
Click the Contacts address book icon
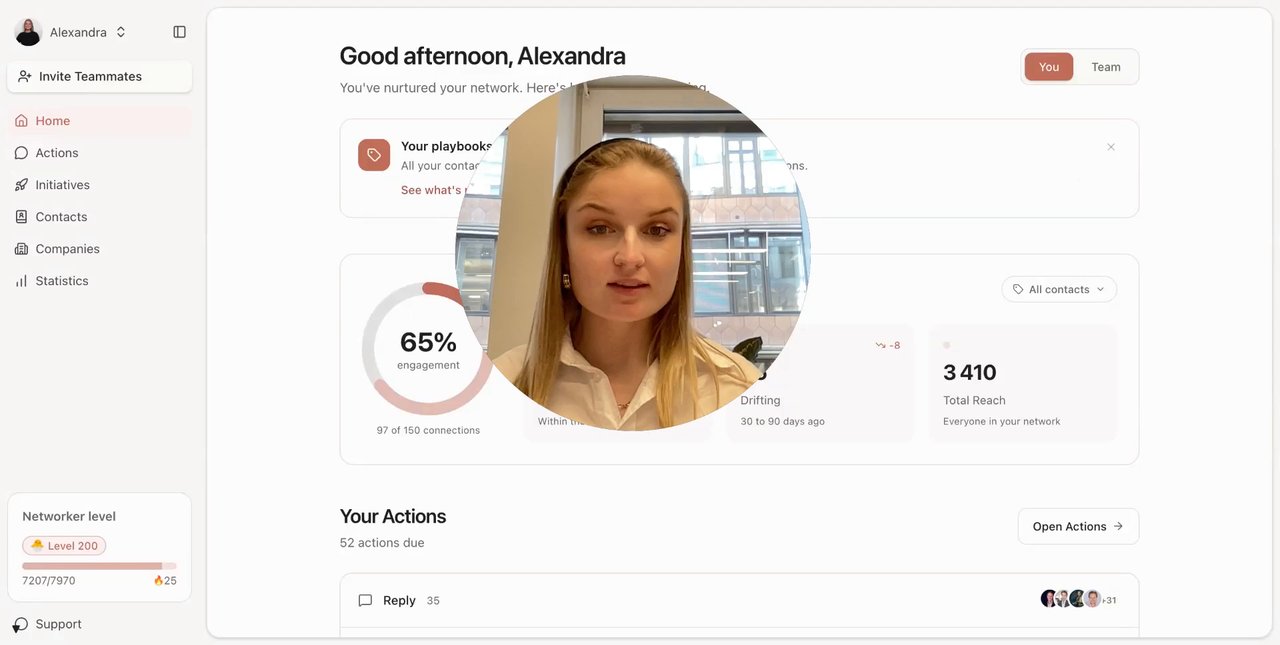(21, 217)
